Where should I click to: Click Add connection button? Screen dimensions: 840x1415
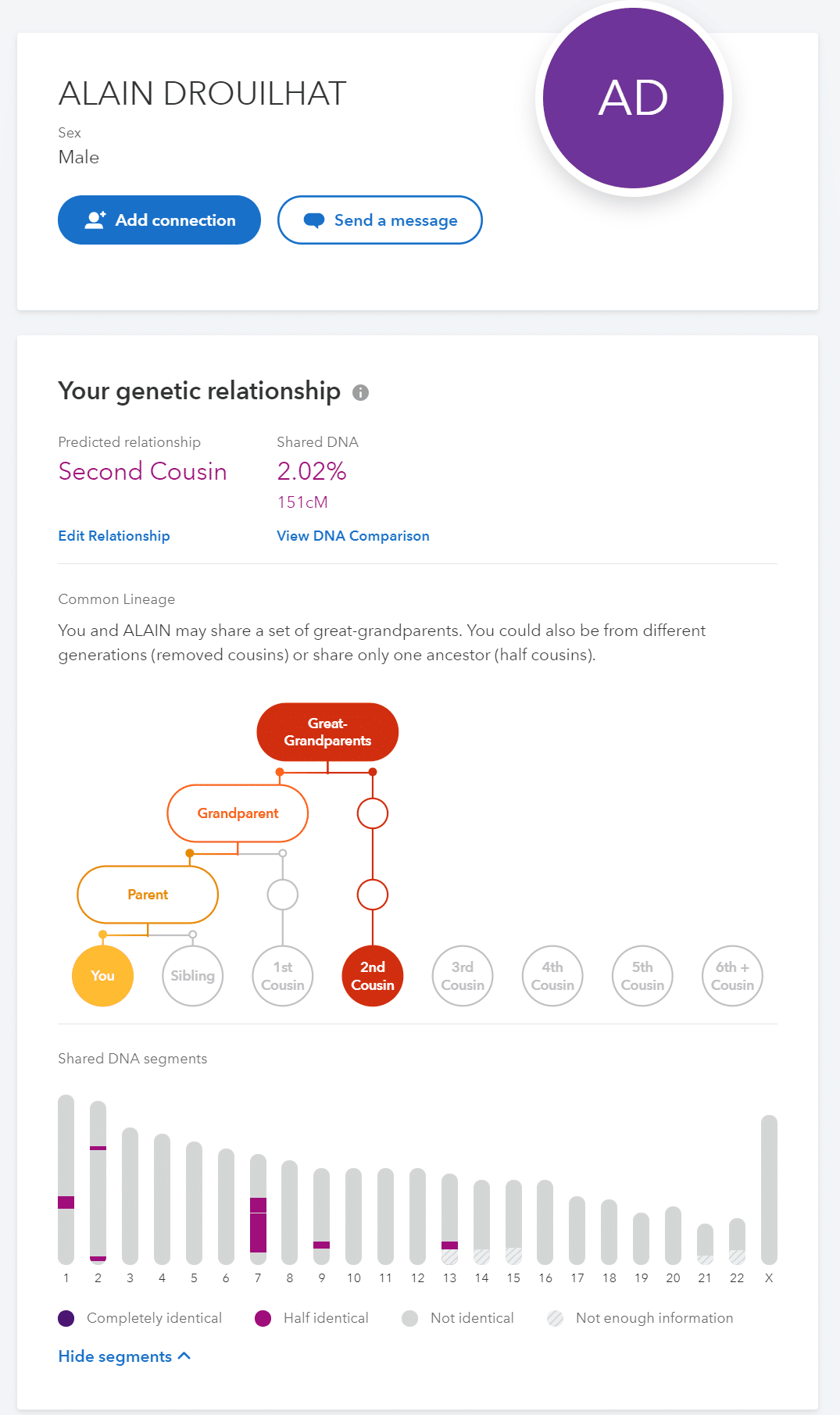click(159, 220)
